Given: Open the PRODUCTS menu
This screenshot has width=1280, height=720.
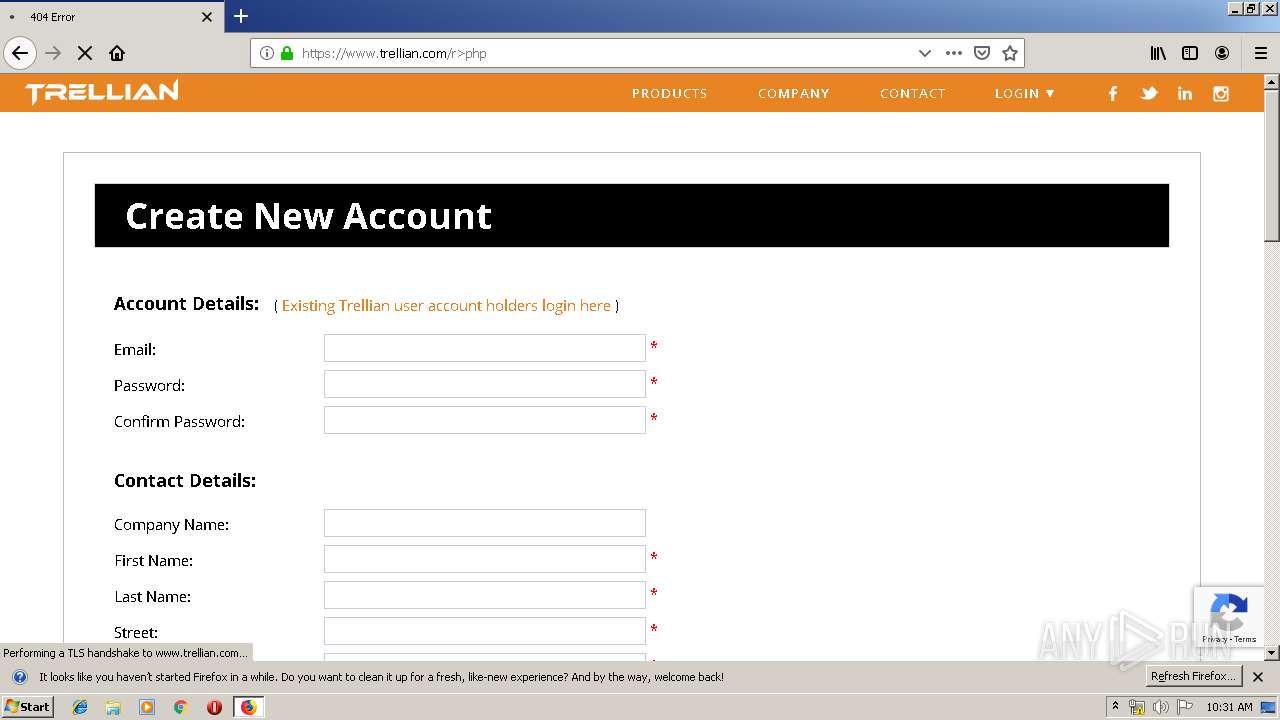Looking at the screenshot, I should tap(669, 93).
